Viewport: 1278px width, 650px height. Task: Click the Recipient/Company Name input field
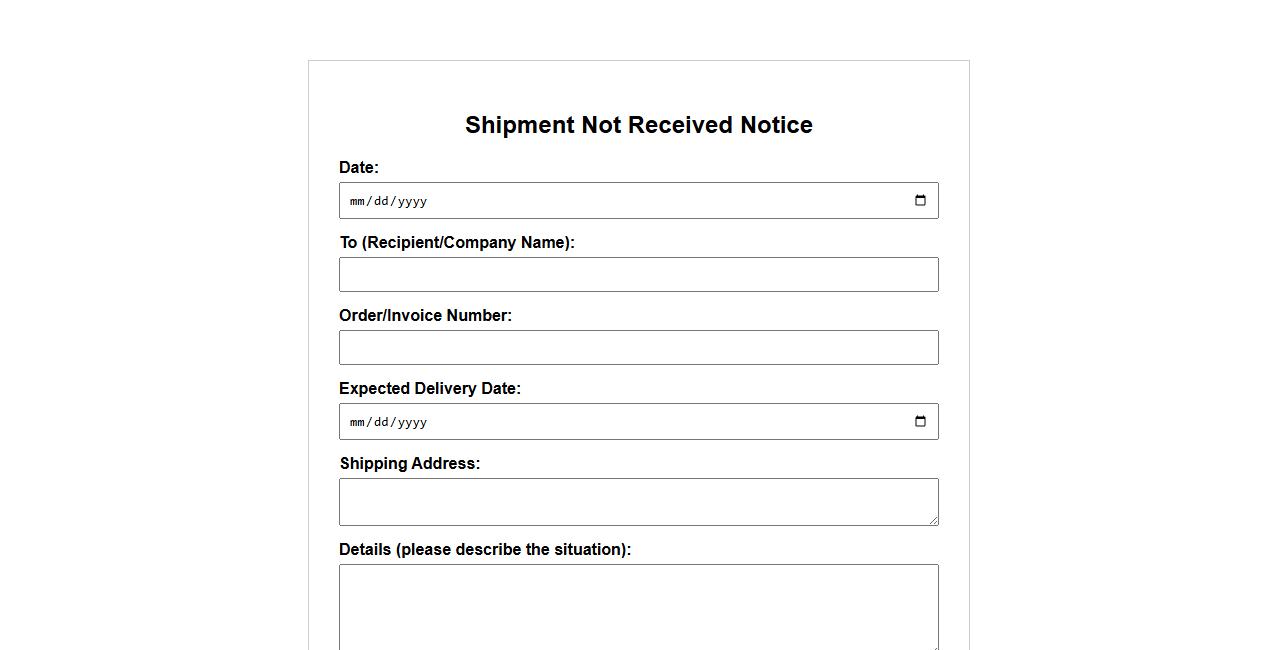click(x=638, y=275)
